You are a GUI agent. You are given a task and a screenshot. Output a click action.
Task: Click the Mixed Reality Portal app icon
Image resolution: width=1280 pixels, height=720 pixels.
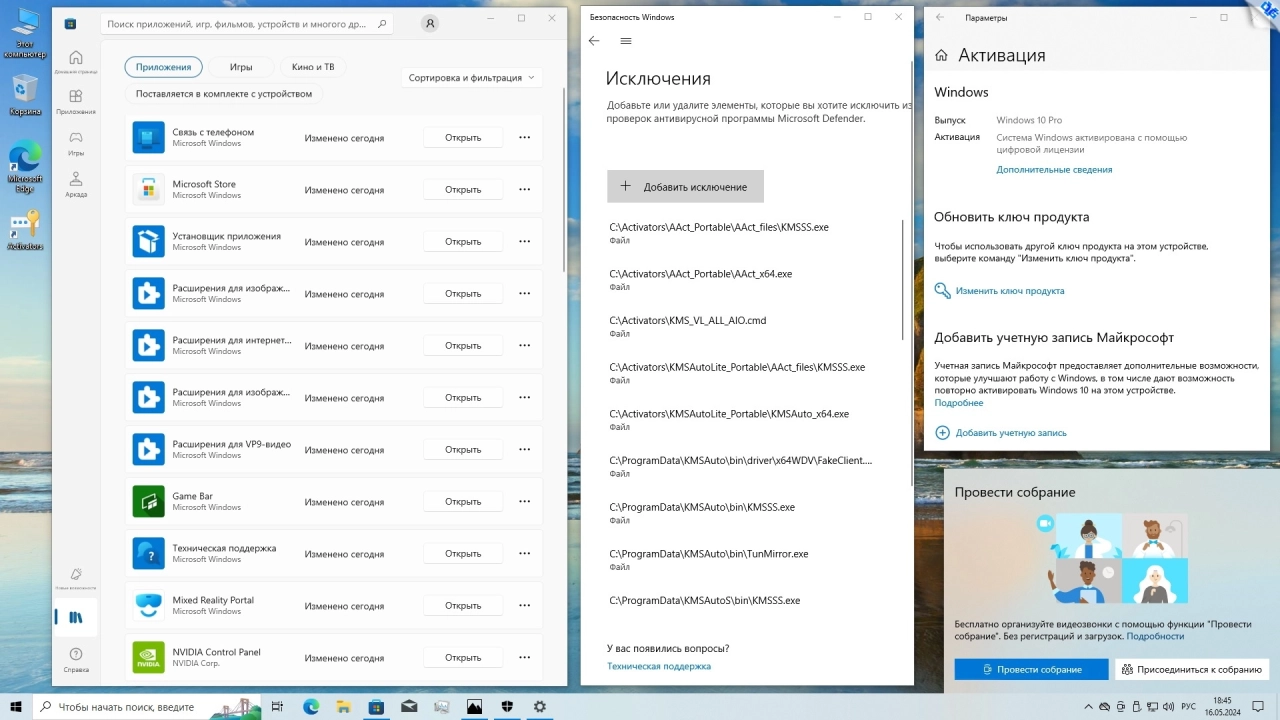[148, 605]
